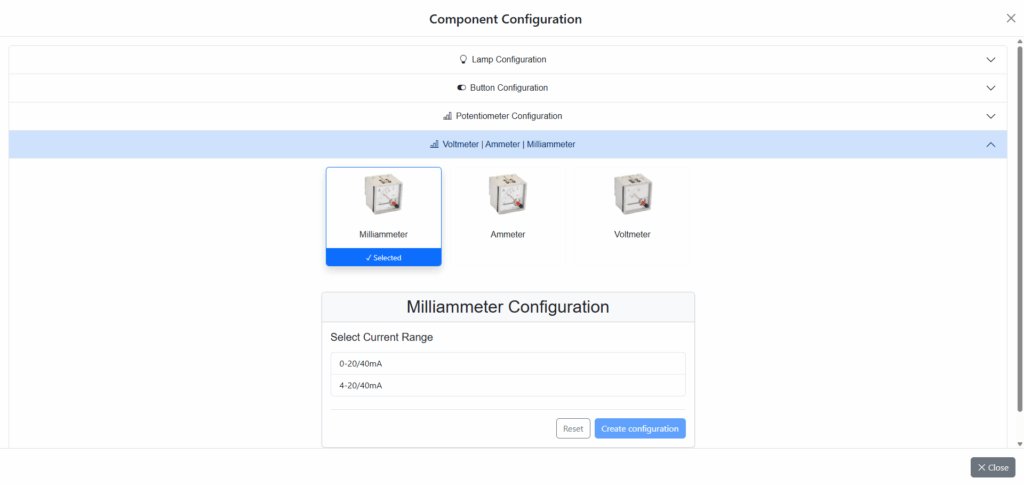Select the 0-20/40mA current range

(507, 363)
